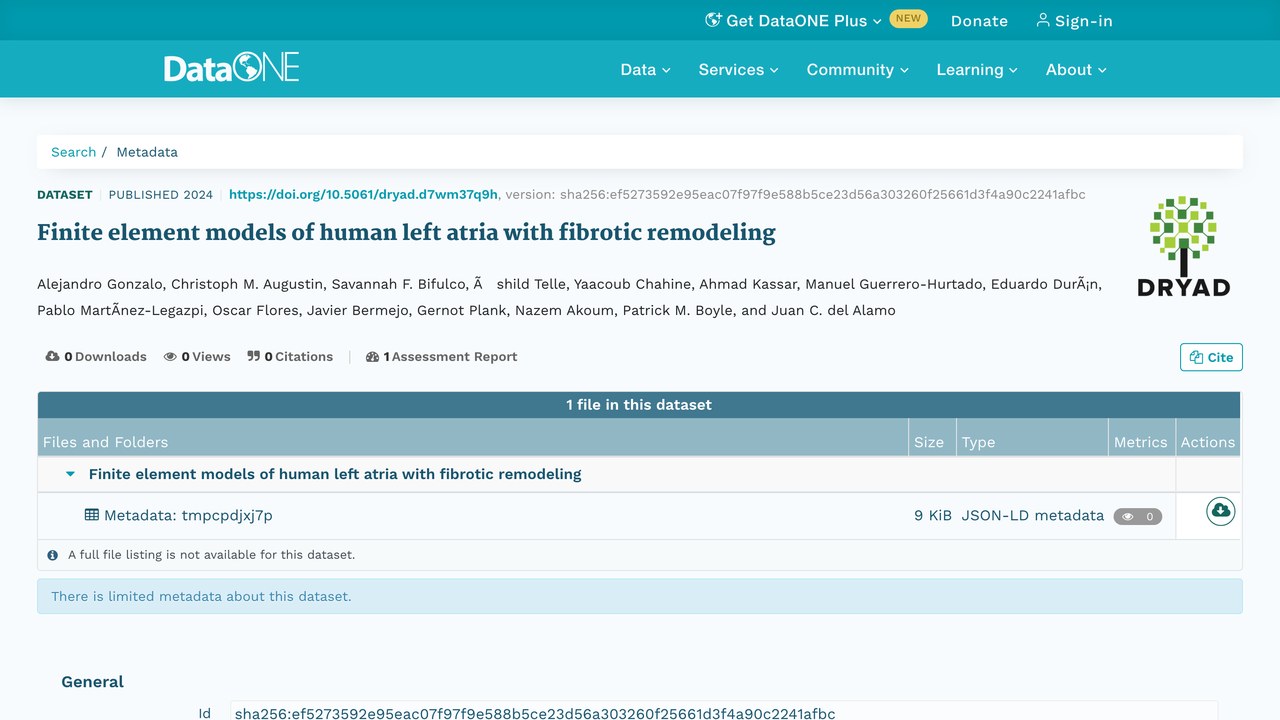The height and width of the screenshot is (720, 1280).
Task: Click the DataONE logo
Action: point(232,69)
